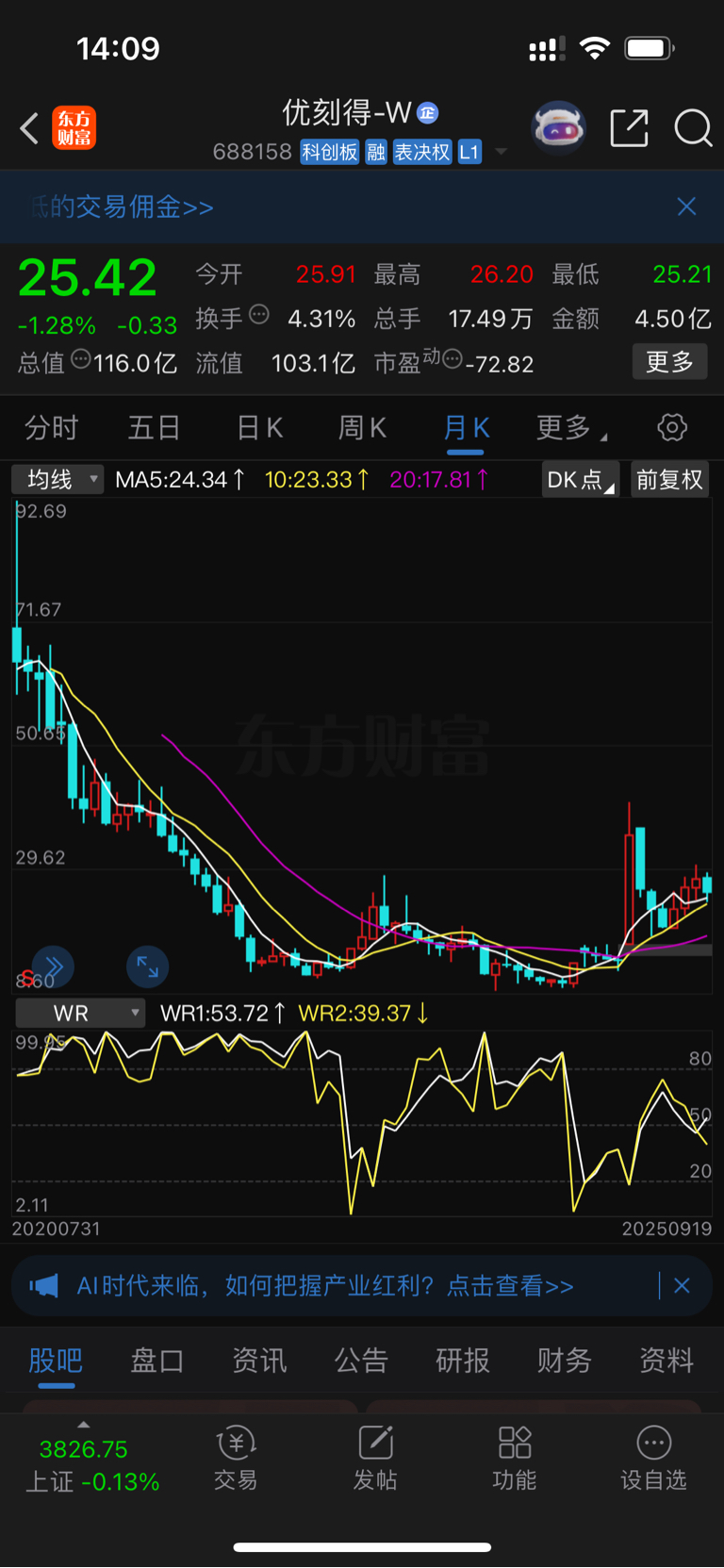The height and width of the screenshot is (1568, 724).
Task: Tap the start date 20200731 label
Action: (56, 1229)
